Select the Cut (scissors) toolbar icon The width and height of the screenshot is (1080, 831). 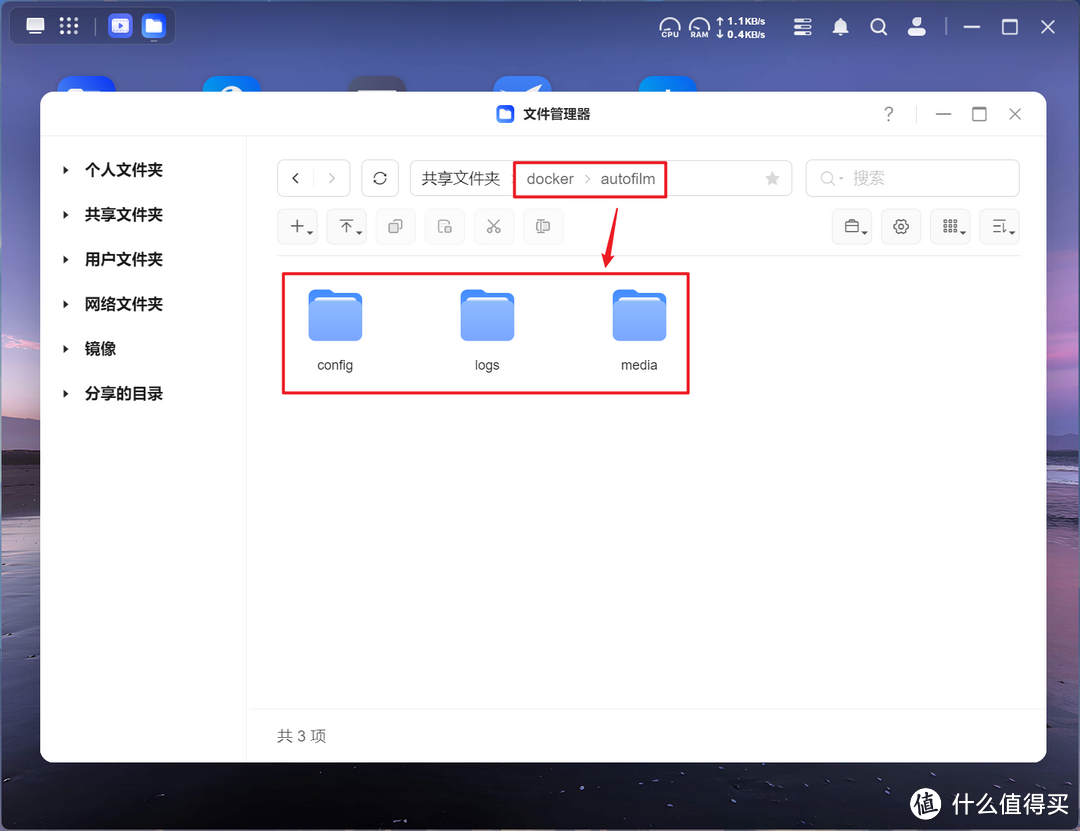click(494, 226)
